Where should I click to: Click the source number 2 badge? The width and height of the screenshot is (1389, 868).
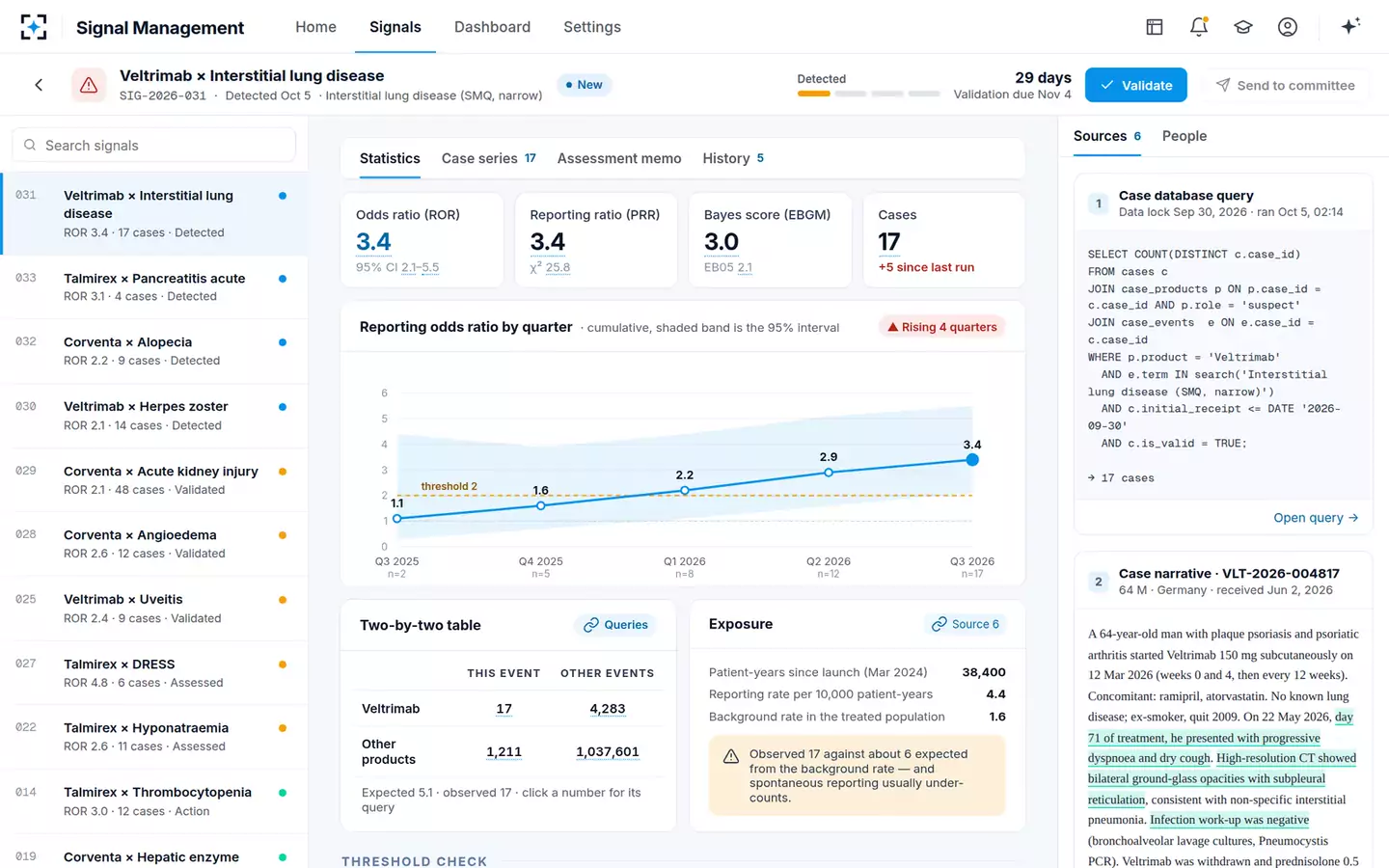point(1098,582)
